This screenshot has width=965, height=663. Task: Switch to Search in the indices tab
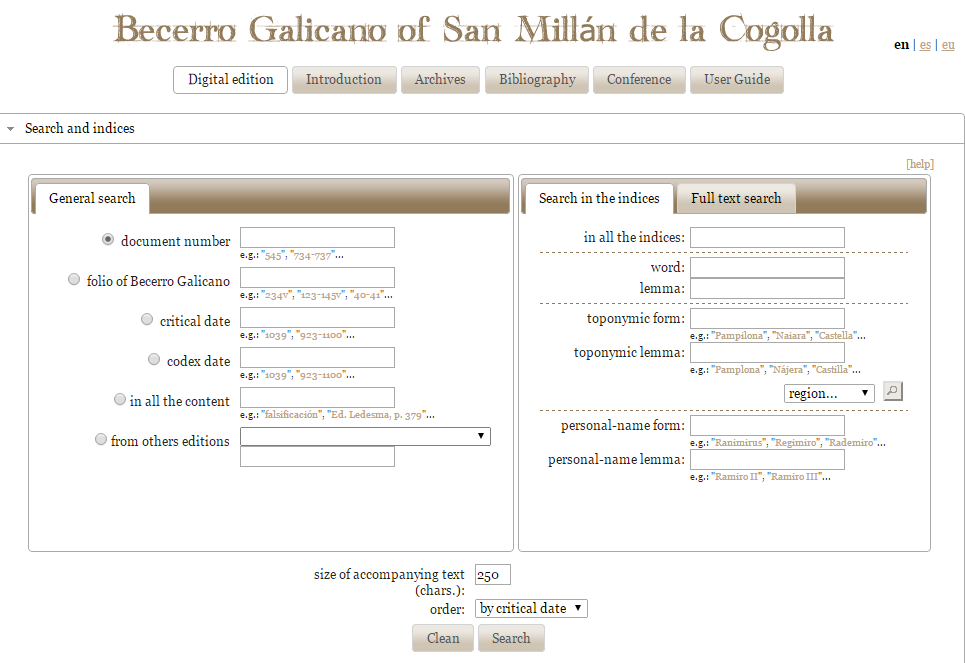tap(599, 198)
